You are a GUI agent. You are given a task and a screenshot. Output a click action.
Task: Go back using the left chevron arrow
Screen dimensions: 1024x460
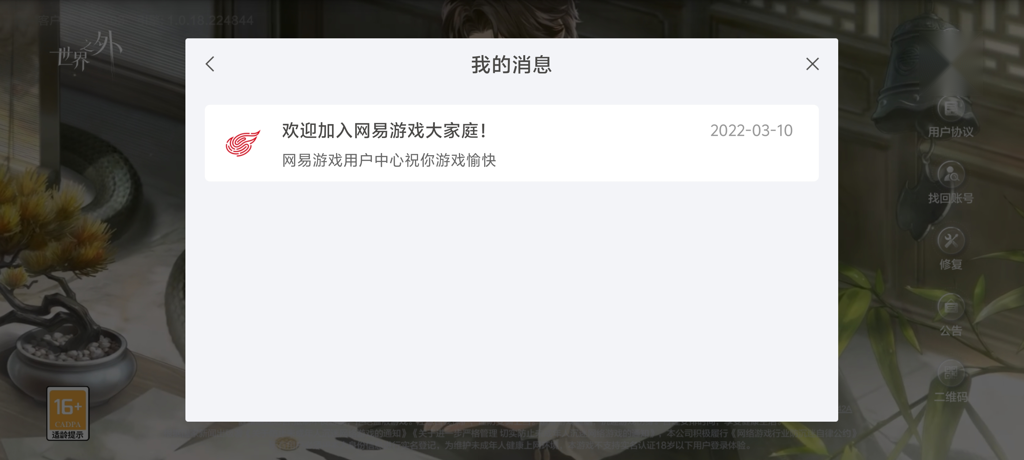click(210, 64)
